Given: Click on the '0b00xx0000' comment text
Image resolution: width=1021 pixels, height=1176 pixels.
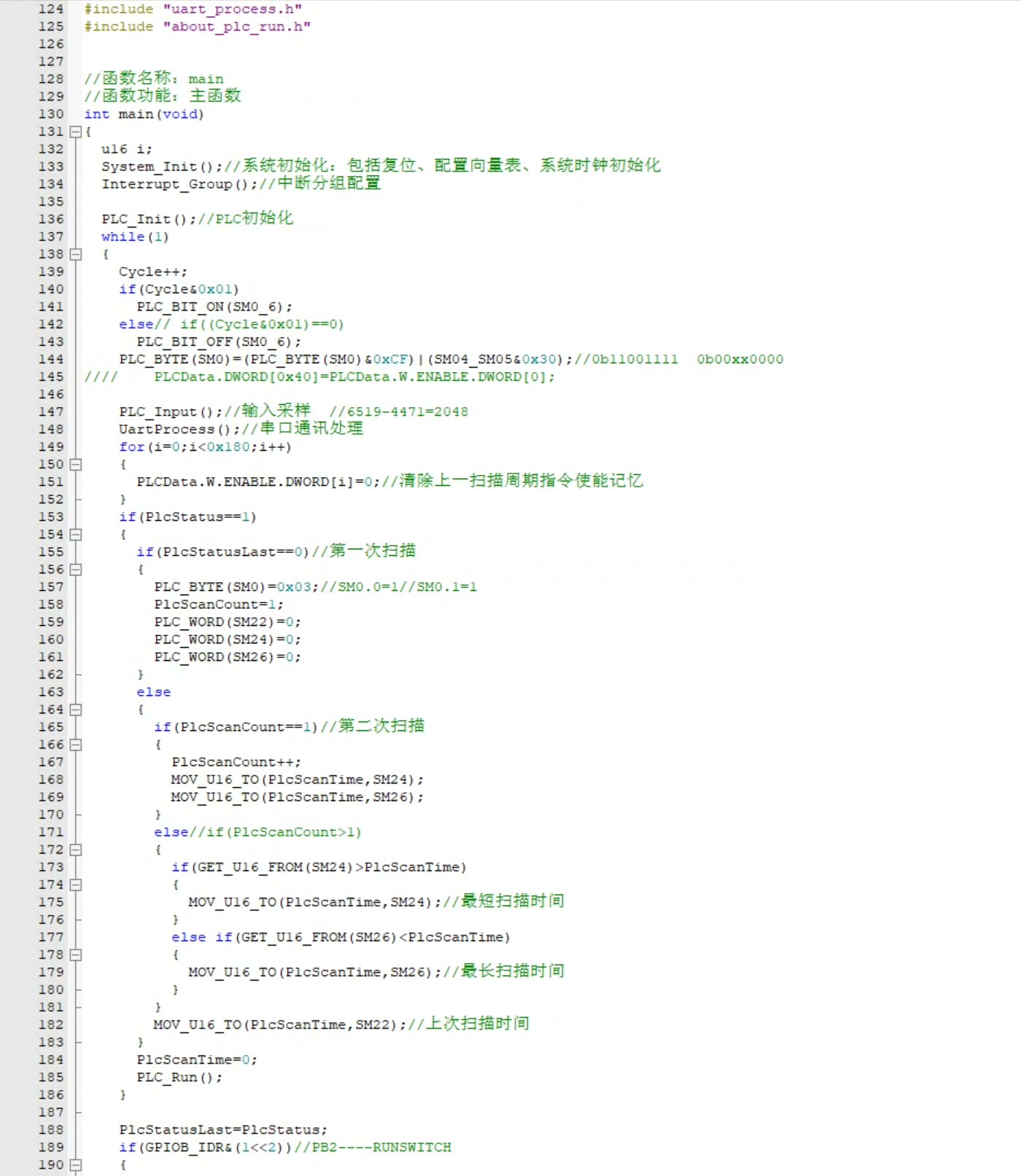Looking at the screenshot, I should (739, 360).
